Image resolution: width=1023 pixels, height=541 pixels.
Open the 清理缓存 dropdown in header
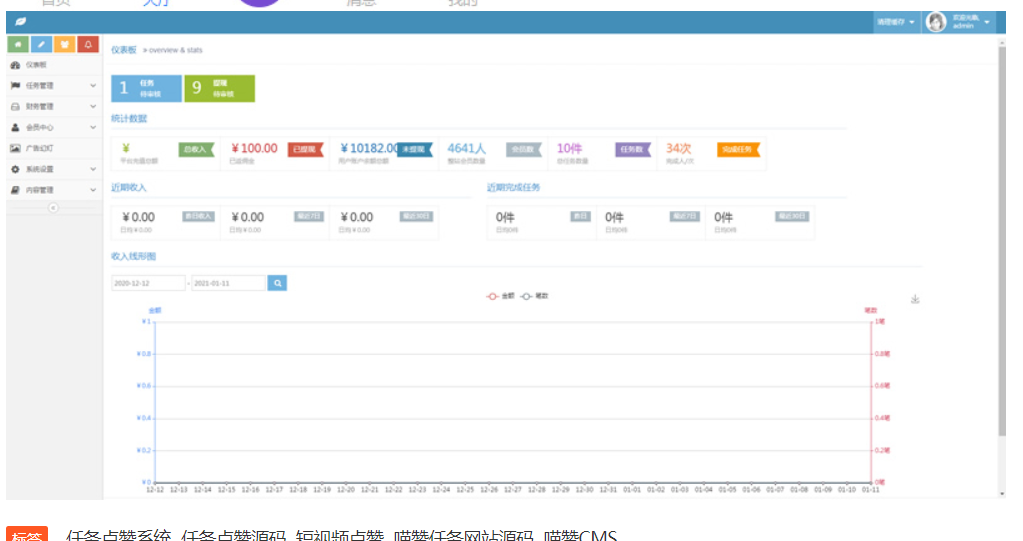click(x=895, y=22)
